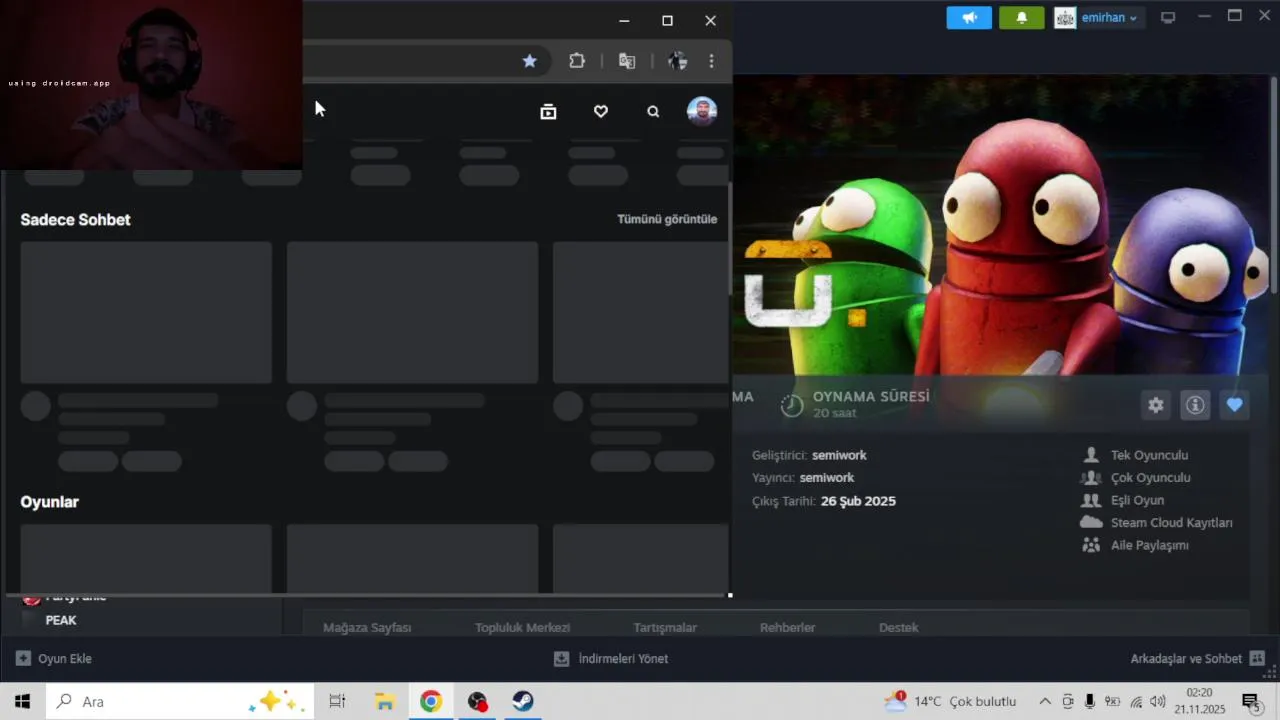Click Steam Big Picture mode monitor icon
This screenshot has width=1280, height=720.
pyautogui.click(x=1167, y=18)
